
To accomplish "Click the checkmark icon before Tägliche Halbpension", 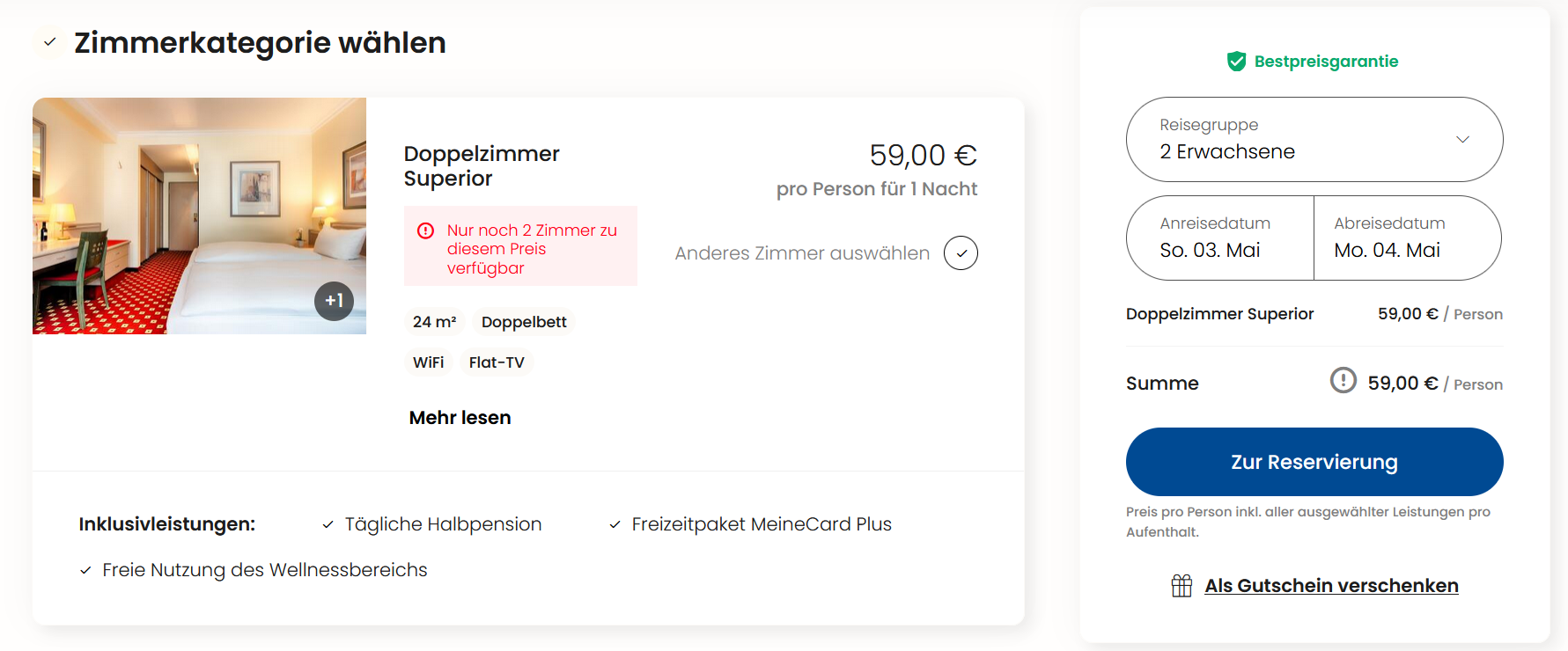I will [328, 523].
